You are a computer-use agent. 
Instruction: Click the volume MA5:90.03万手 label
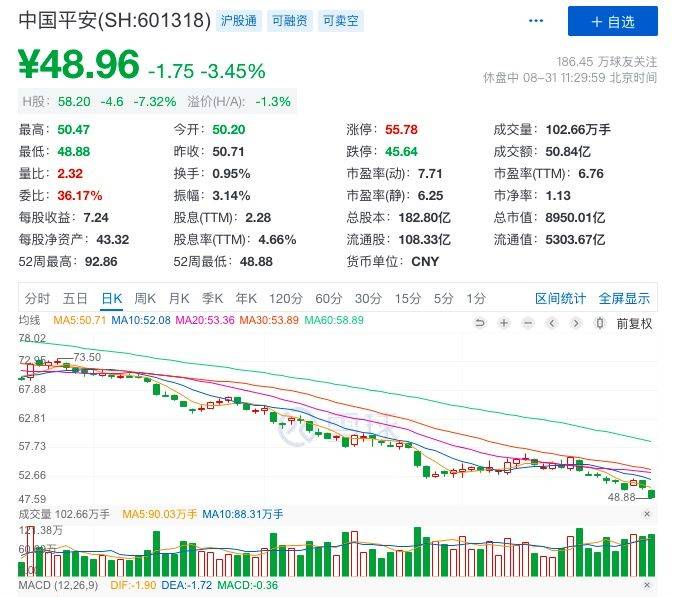click(160, 514)
